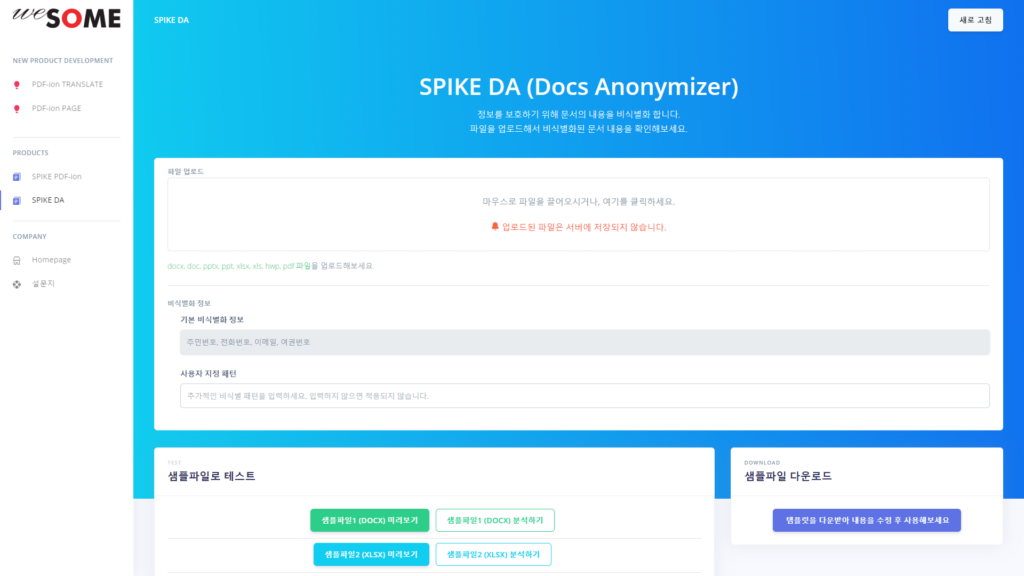
Task: Click the 설문지 survey icon in sidebar
Action: pos(16,283)
